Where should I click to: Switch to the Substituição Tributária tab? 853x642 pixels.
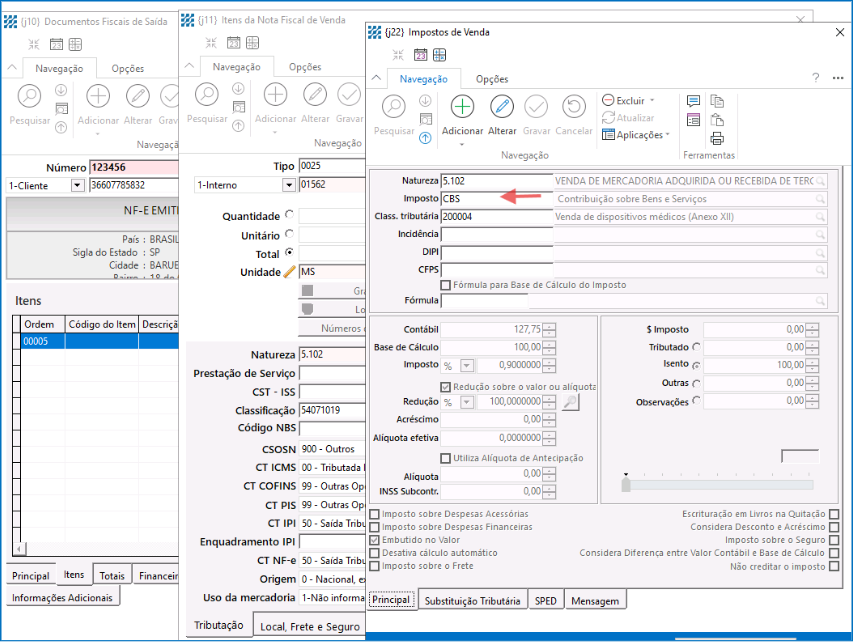pos(473,601)
